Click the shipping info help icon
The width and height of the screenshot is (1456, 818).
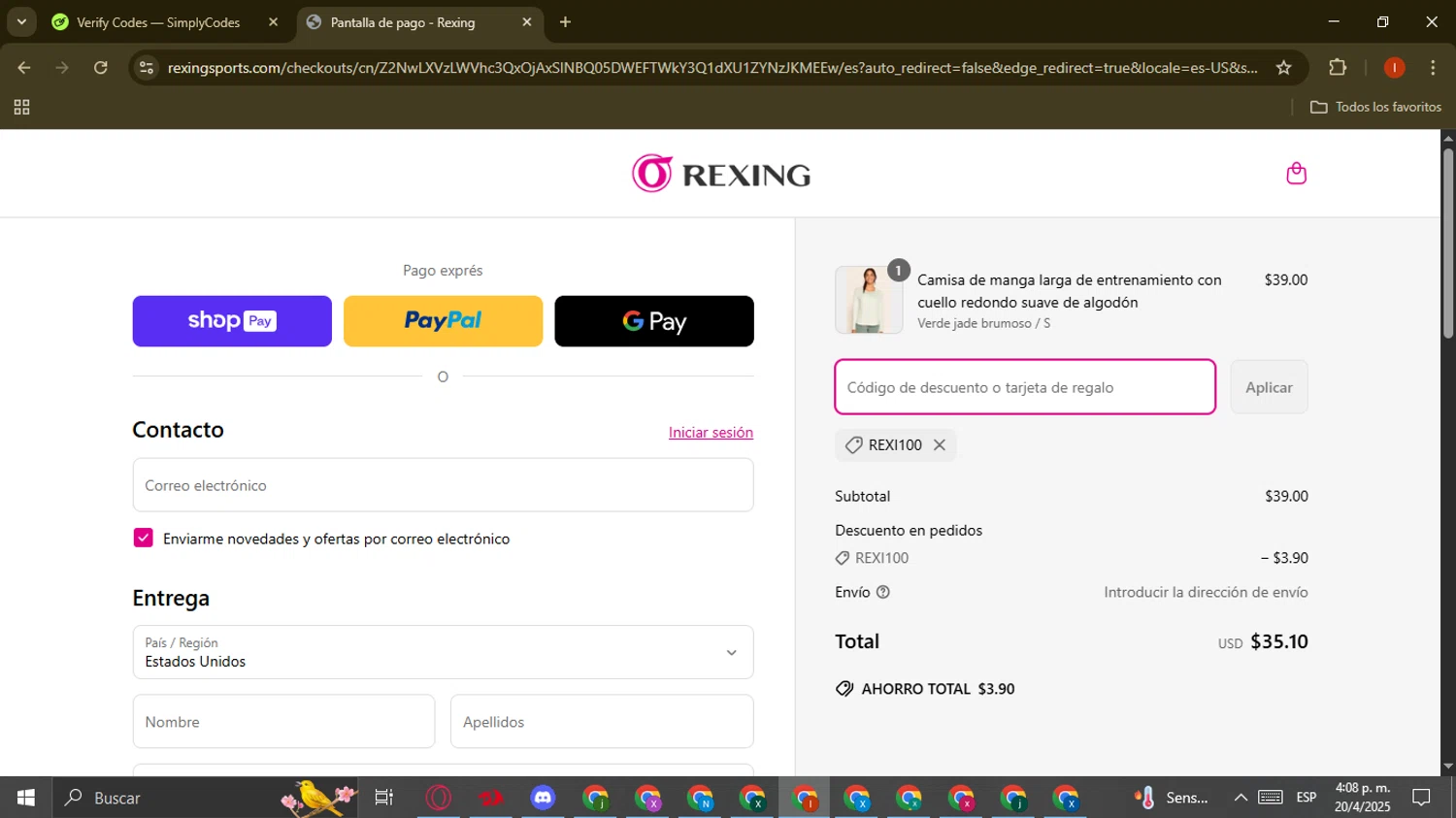883,592
